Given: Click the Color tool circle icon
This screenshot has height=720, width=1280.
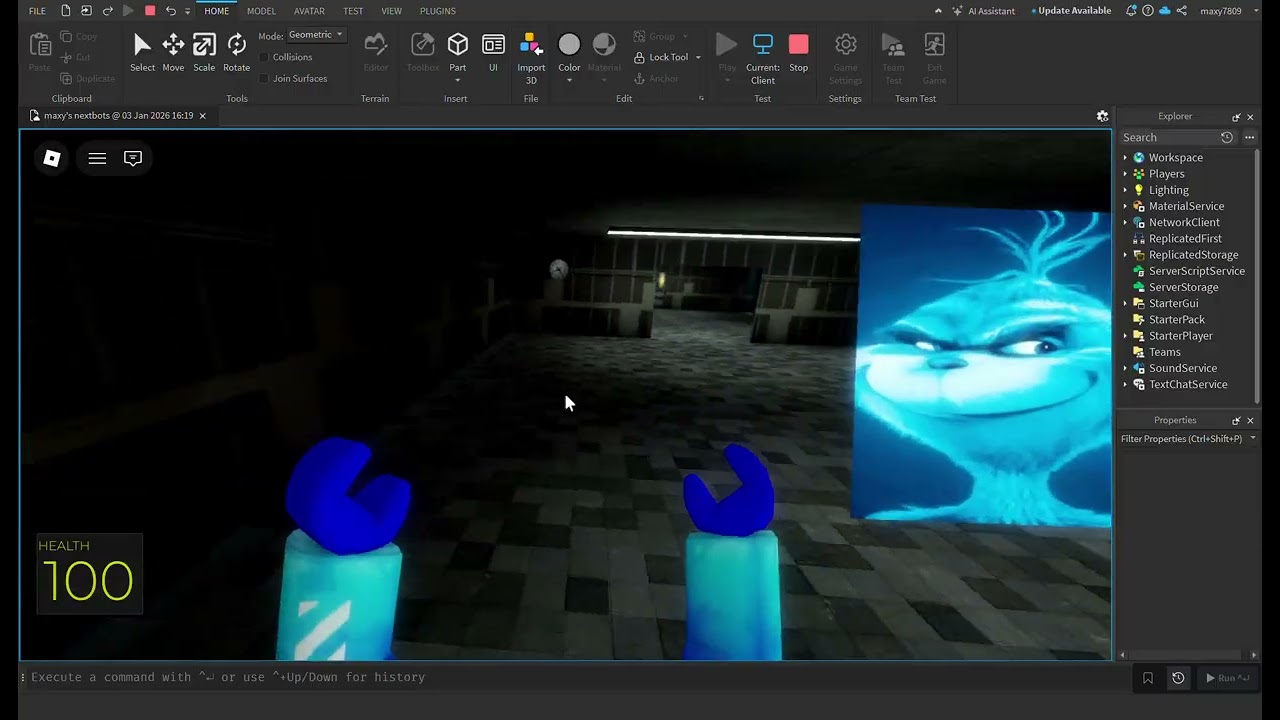Looking at the screenshot, I should [x=569, y=44].
